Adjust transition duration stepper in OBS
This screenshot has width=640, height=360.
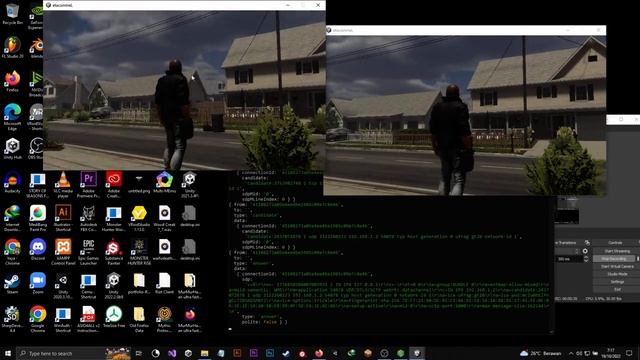[x=586, y=259]
